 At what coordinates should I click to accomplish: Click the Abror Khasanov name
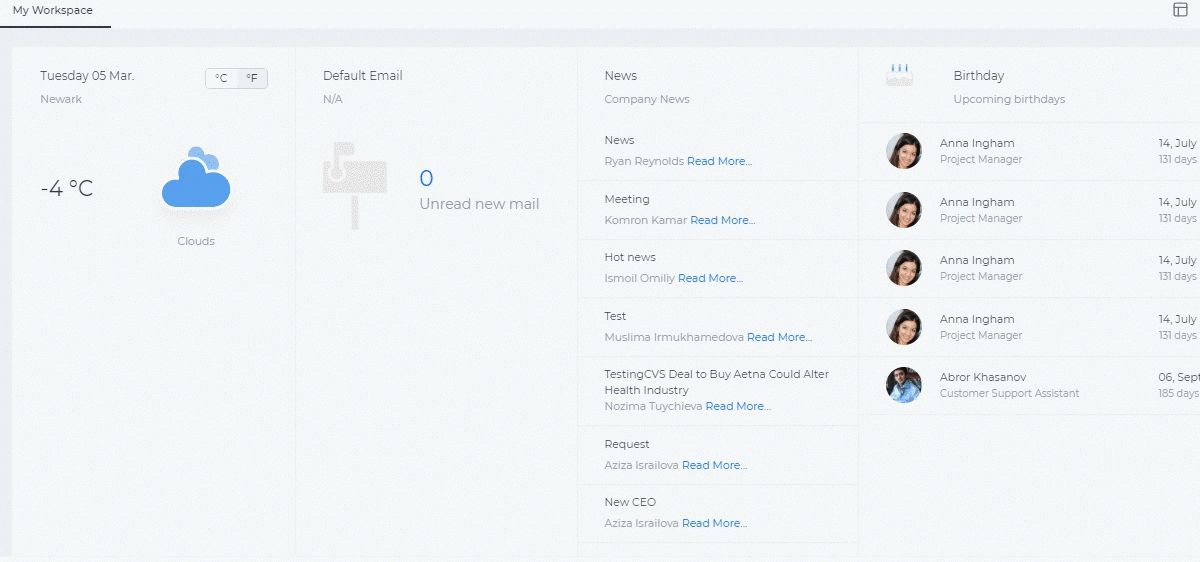984,377
